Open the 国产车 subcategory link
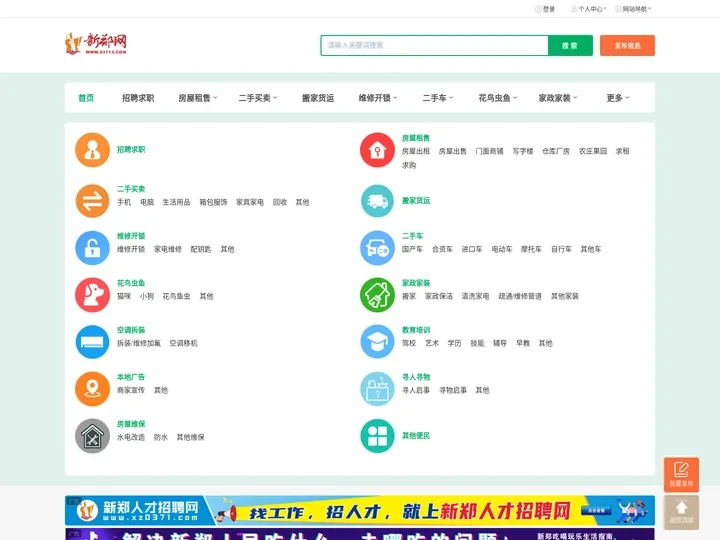The height and width of the screenshot is (540, 720). click(412, 249)
